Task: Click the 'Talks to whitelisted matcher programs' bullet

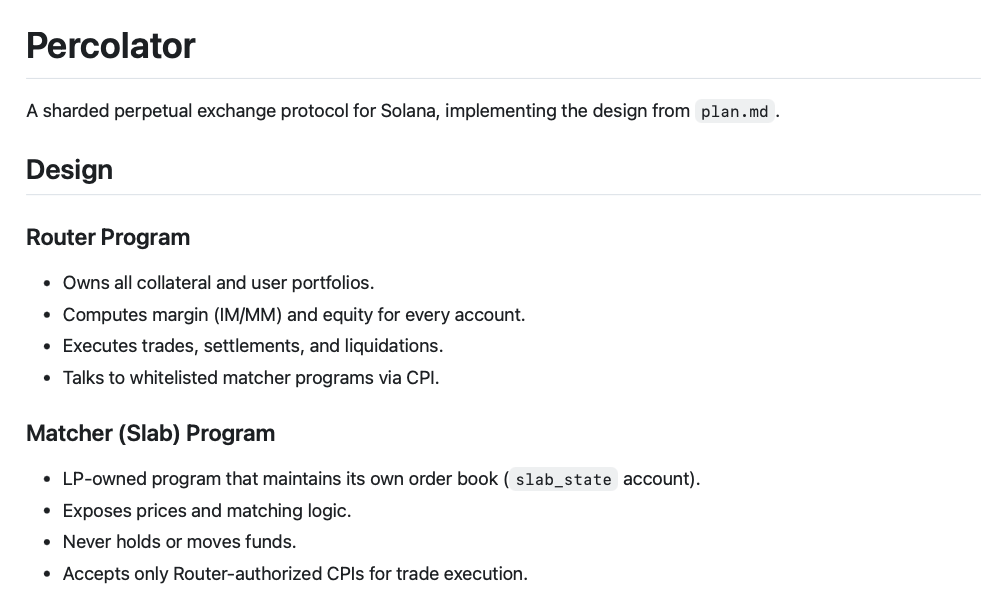Action: point(250,378)
